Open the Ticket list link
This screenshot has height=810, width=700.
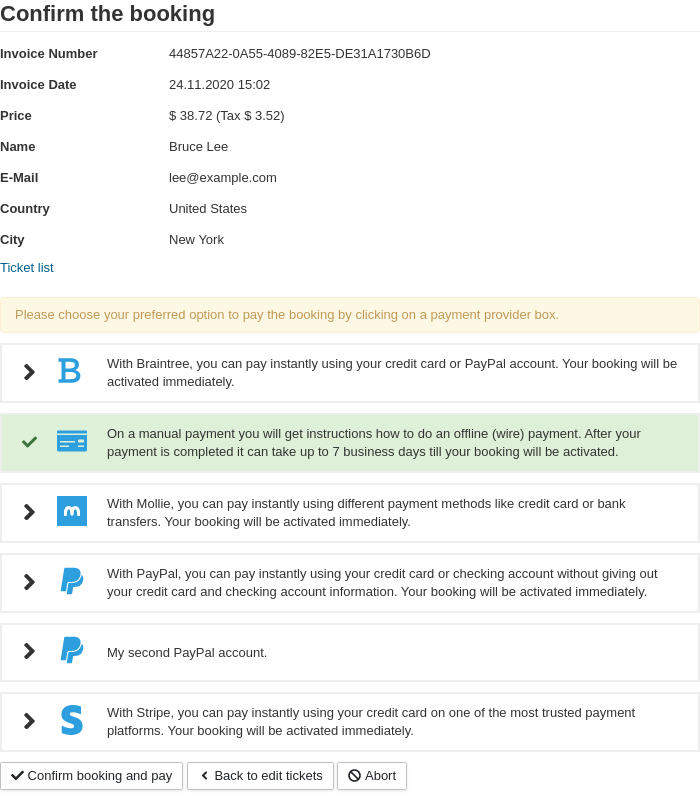(27, 268)
